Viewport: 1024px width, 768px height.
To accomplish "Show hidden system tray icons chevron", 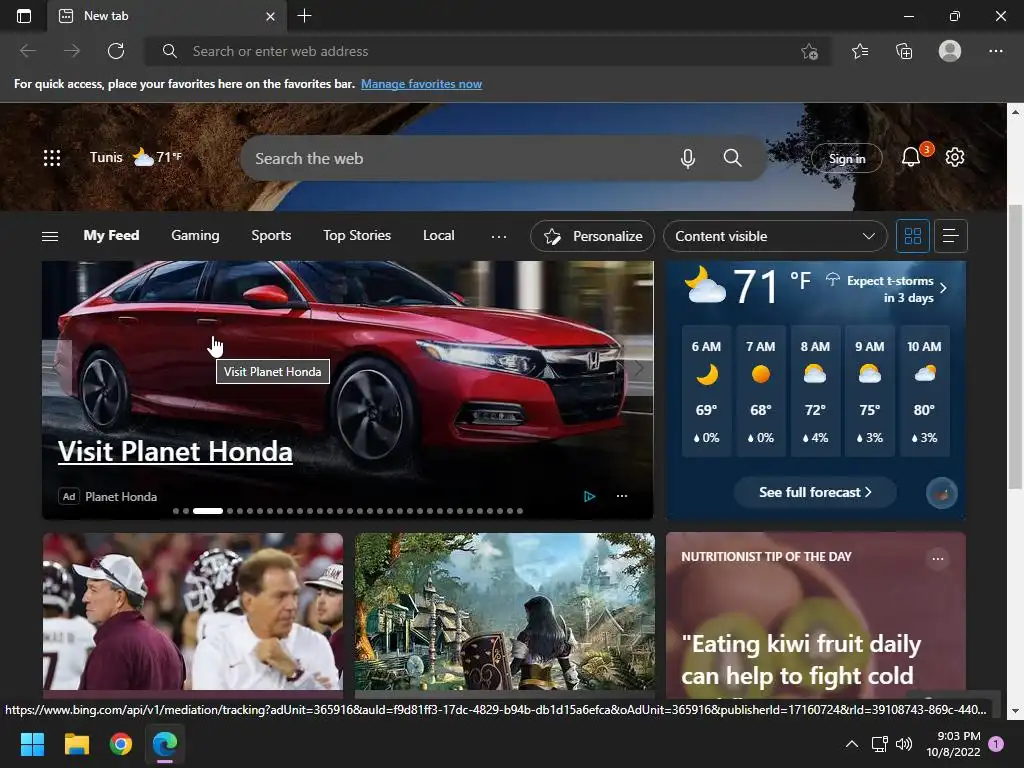I will click(x=852, y=744).
